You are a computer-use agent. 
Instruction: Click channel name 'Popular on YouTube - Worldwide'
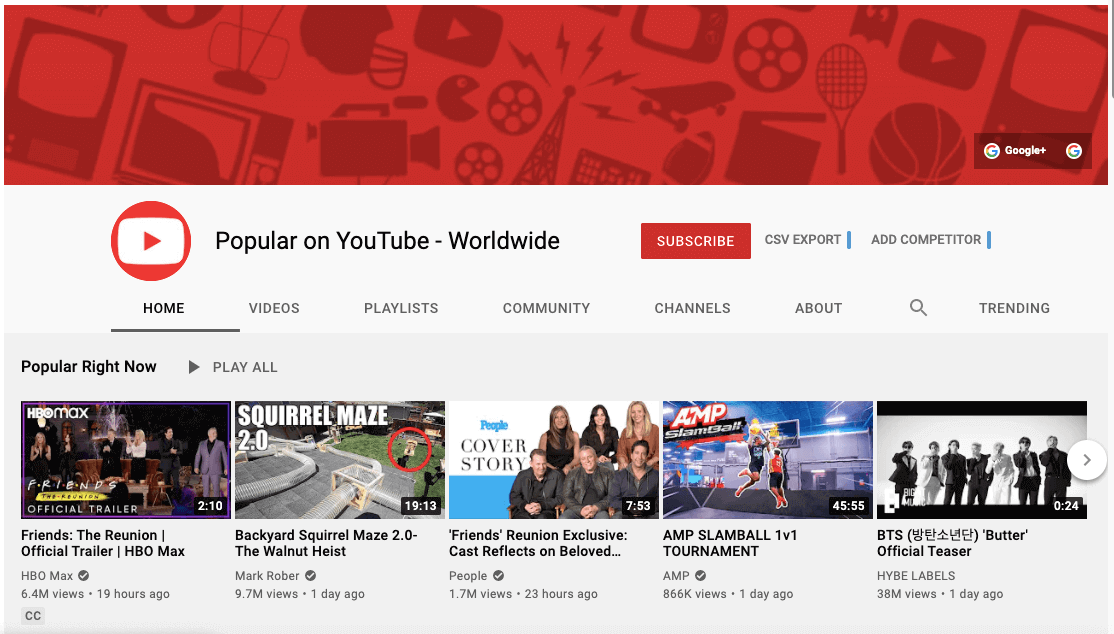(x=387, y=241)
